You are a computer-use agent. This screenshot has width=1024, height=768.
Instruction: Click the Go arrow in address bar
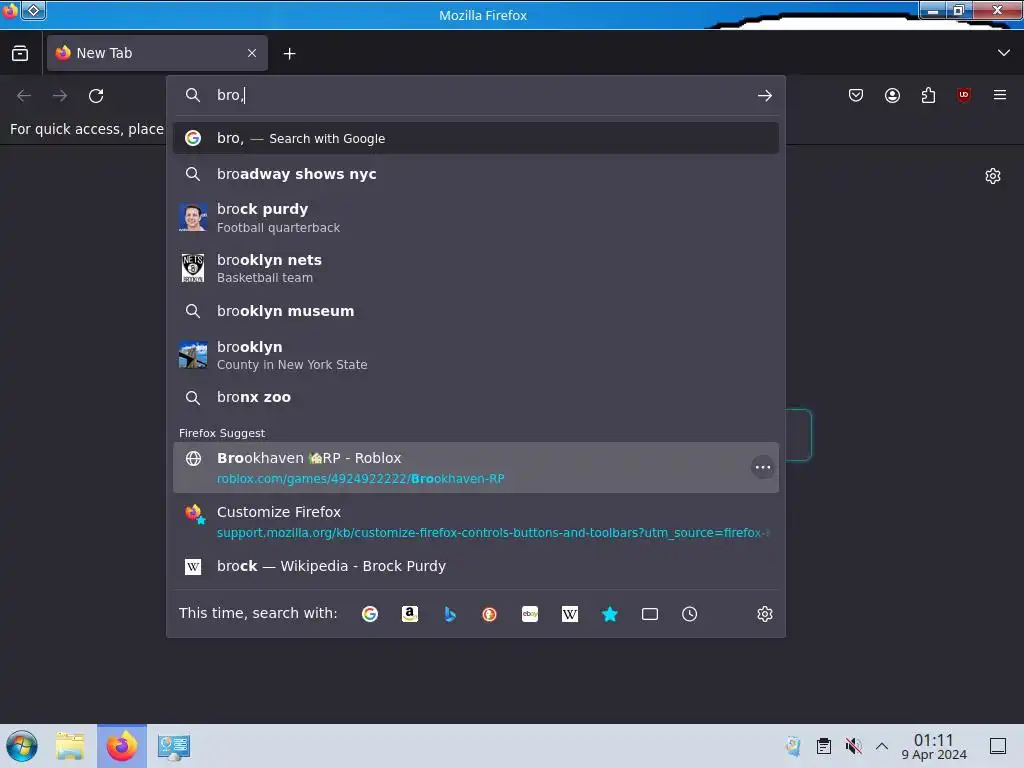click(765, 96)
